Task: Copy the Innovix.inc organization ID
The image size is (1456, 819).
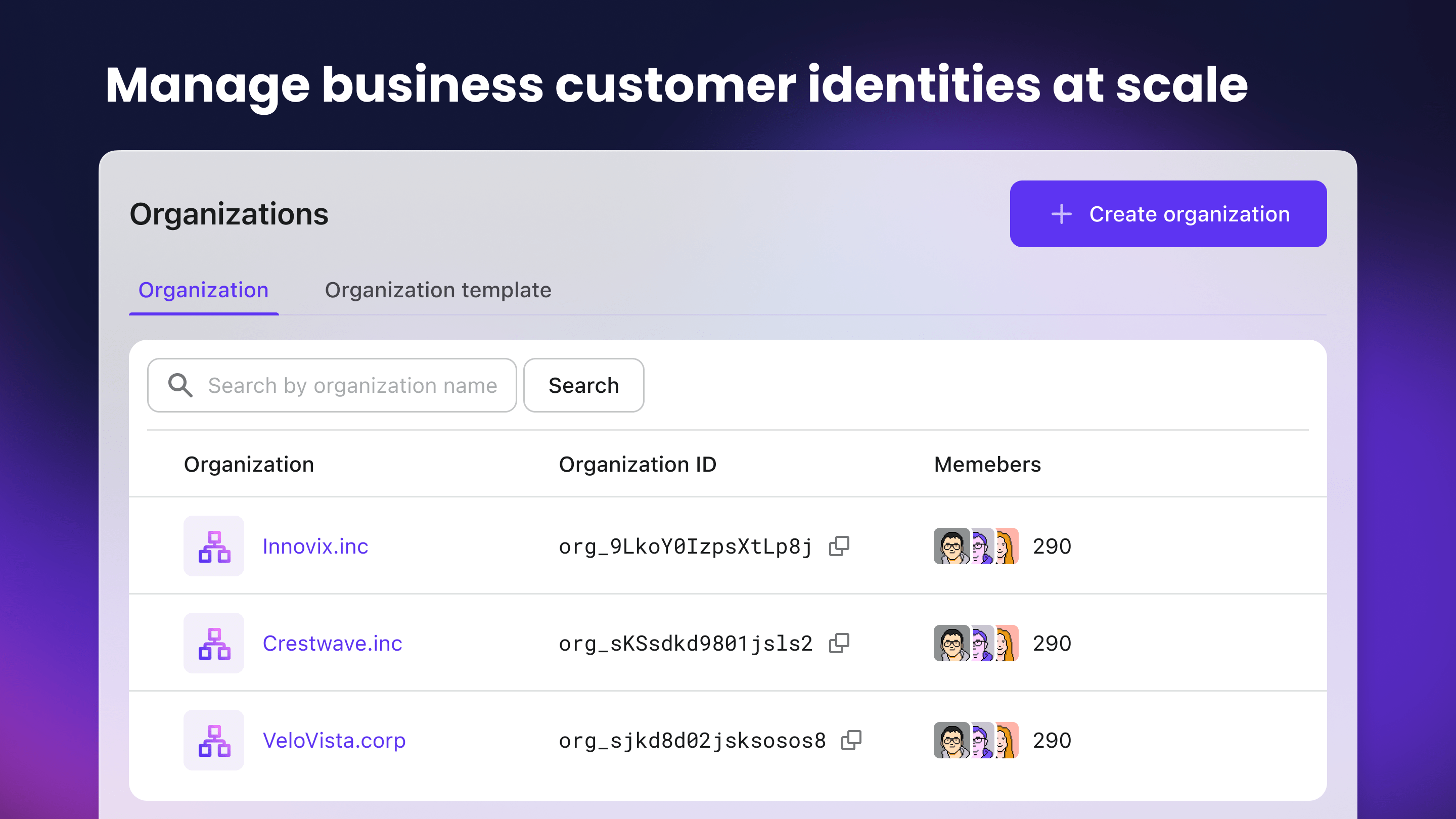Action: [839, 546]
